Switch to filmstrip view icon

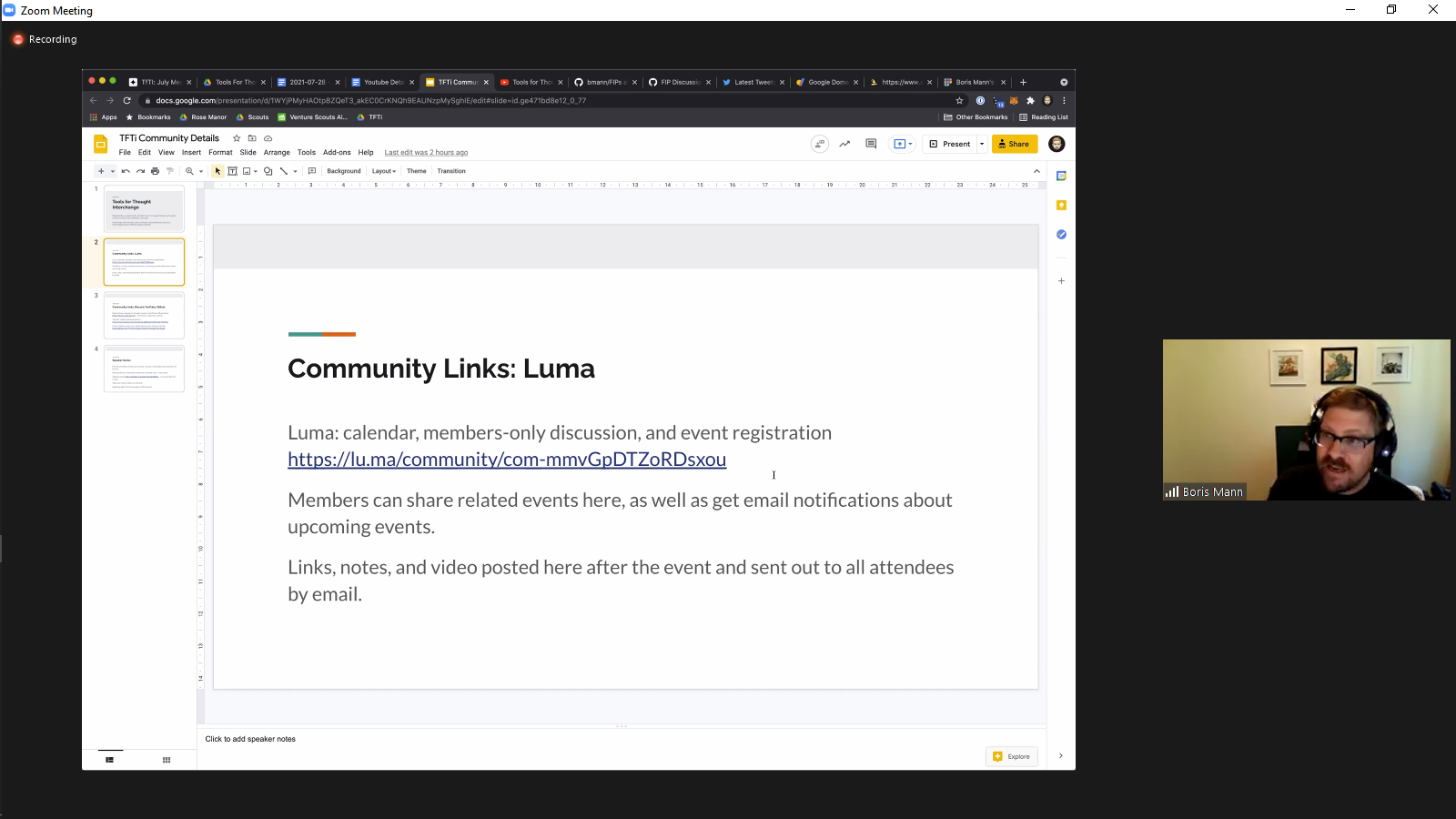(x=109, y=760)
